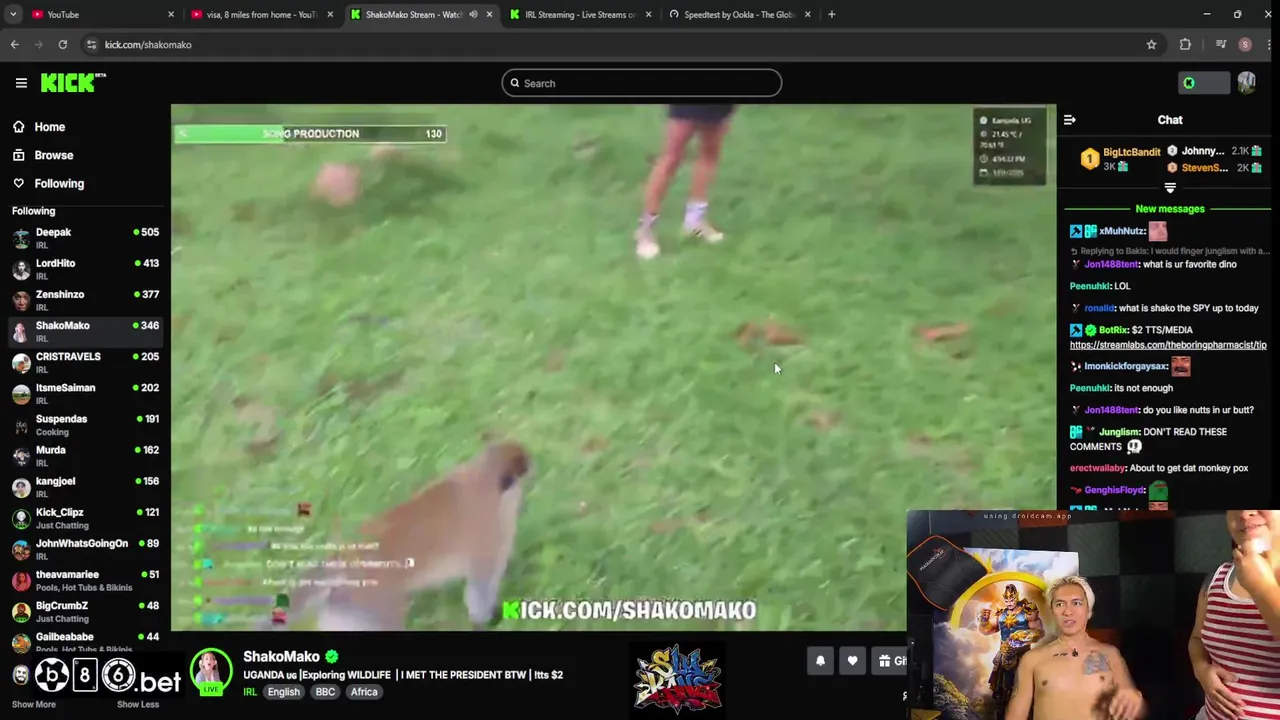
Task: Click the Johnny gifter entry
Action: point(1216,151)
